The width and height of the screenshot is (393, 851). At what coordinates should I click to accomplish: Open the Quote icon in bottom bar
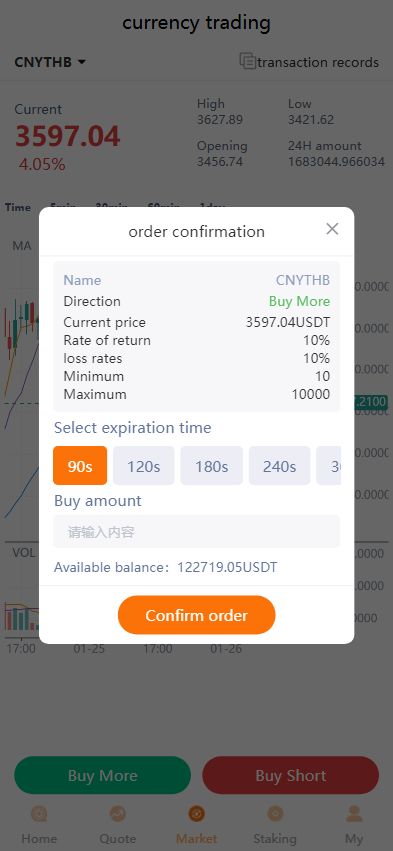pyautogui.click(x=118, y=814)
